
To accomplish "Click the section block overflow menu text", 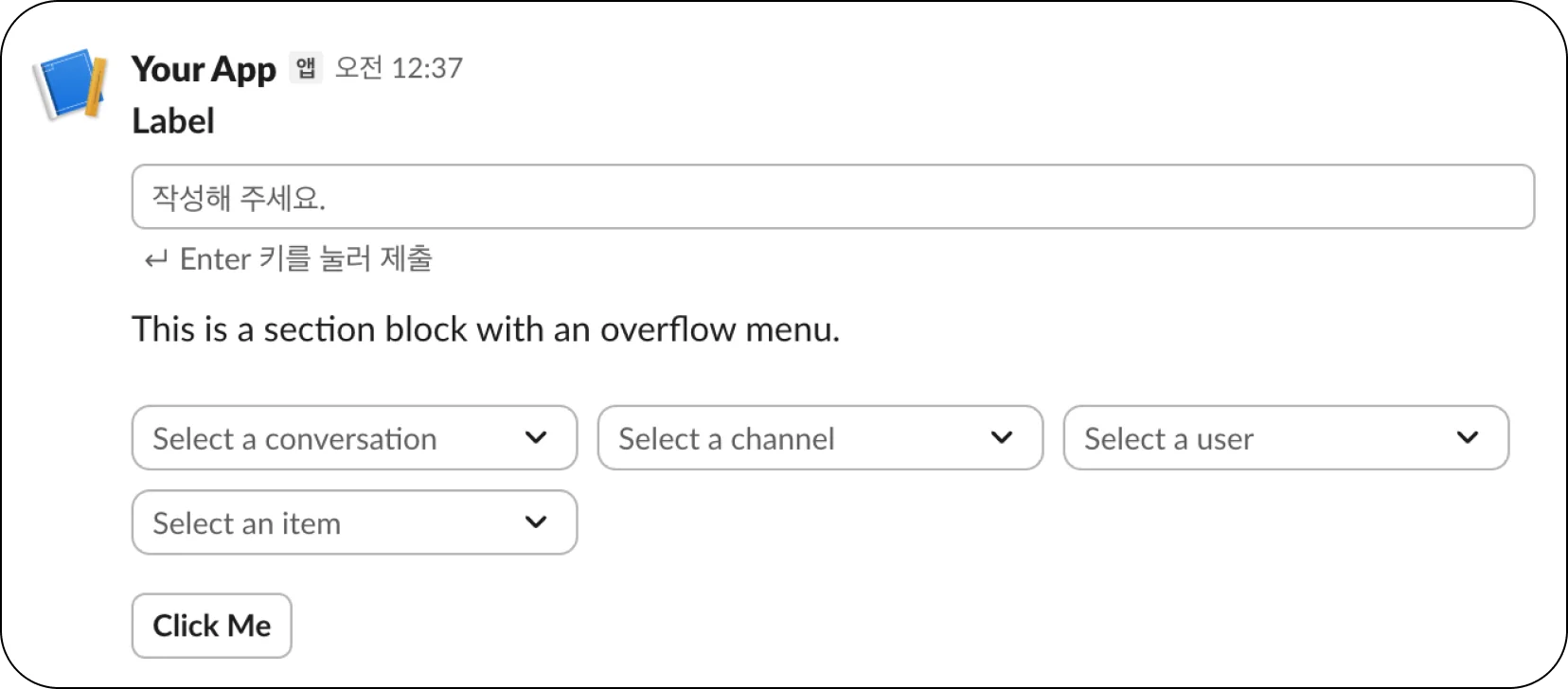I will pos(485,329).
